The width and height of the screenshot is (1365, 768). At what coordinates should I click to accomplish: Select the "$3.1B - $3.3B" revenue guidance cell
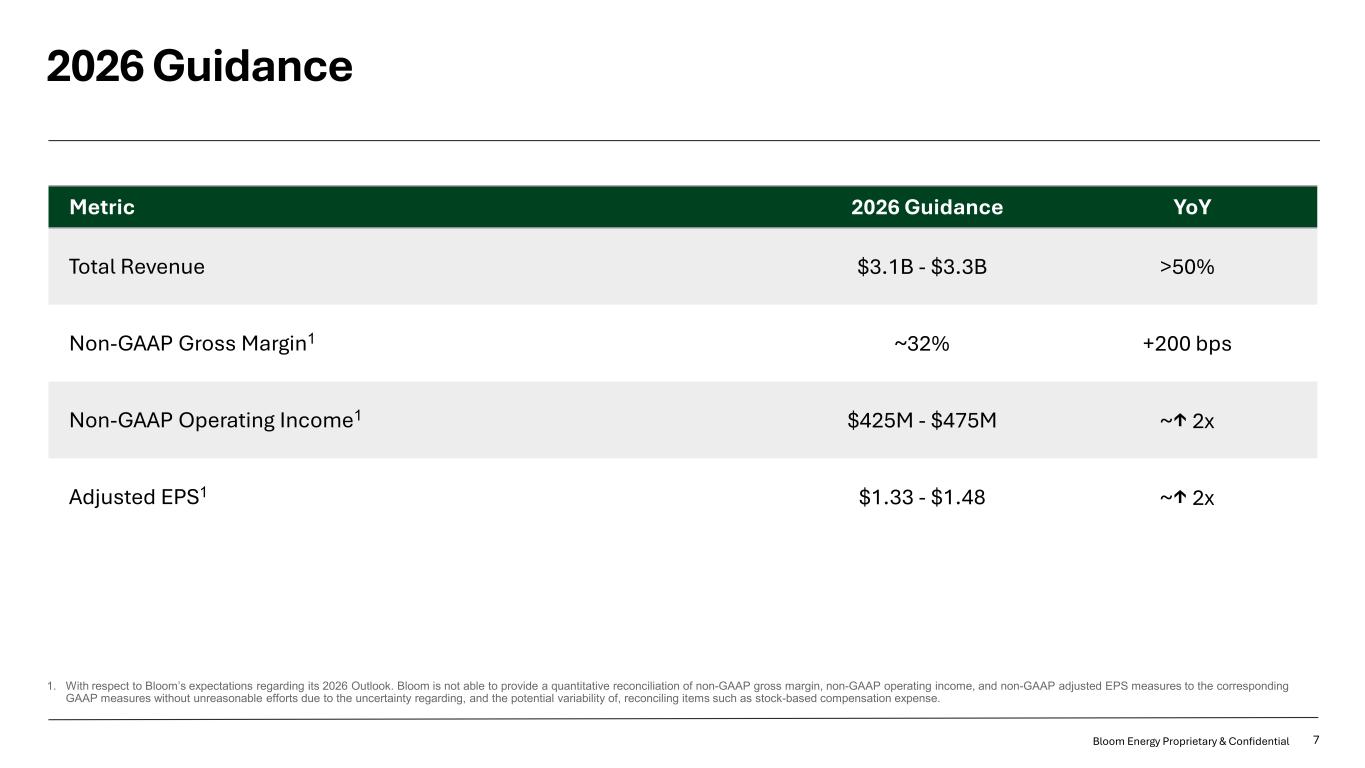coord(922,267)
